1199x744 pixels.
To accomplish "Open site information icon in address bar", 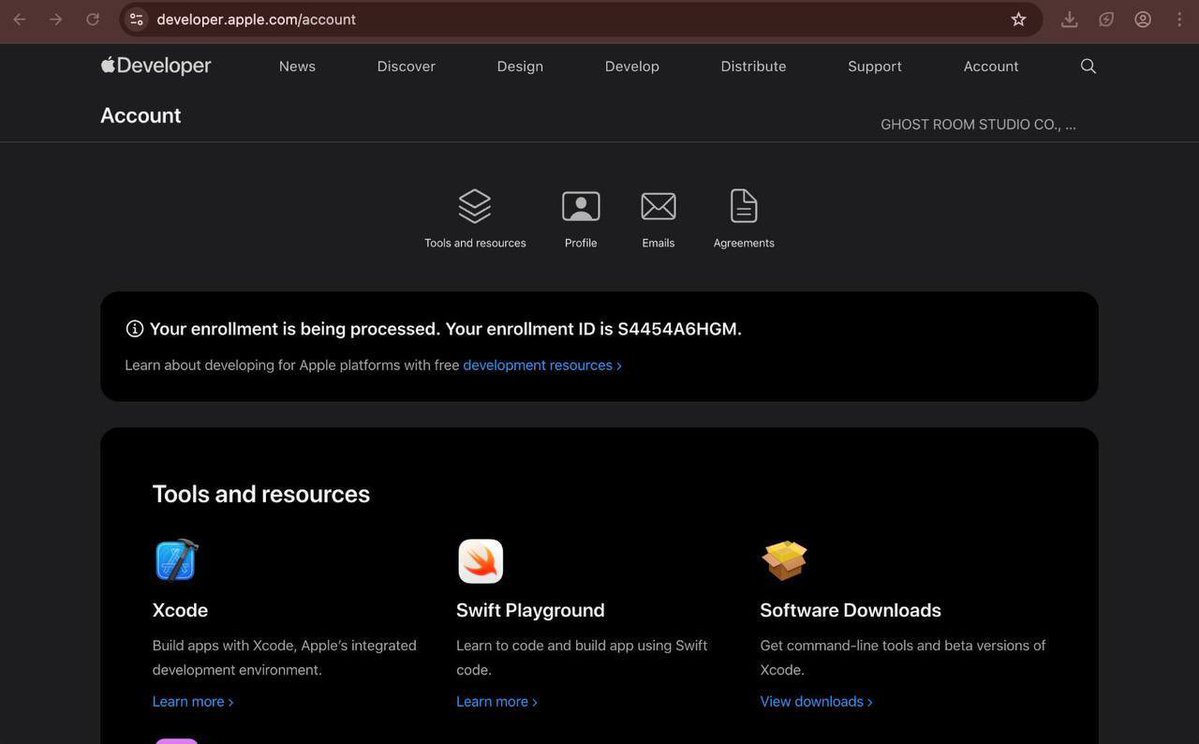I will (x=137, y=19).
